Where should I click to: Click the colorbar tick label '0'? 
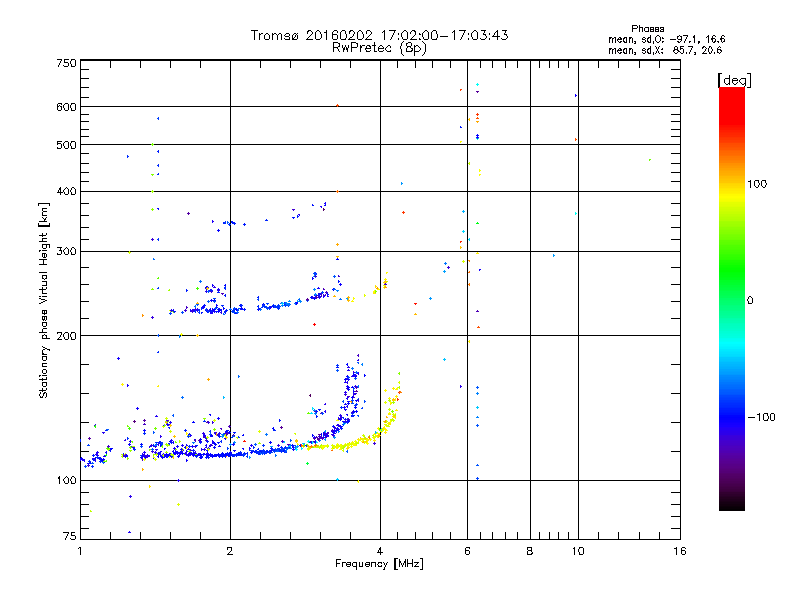pyautogui.click(x=750, y=301)
